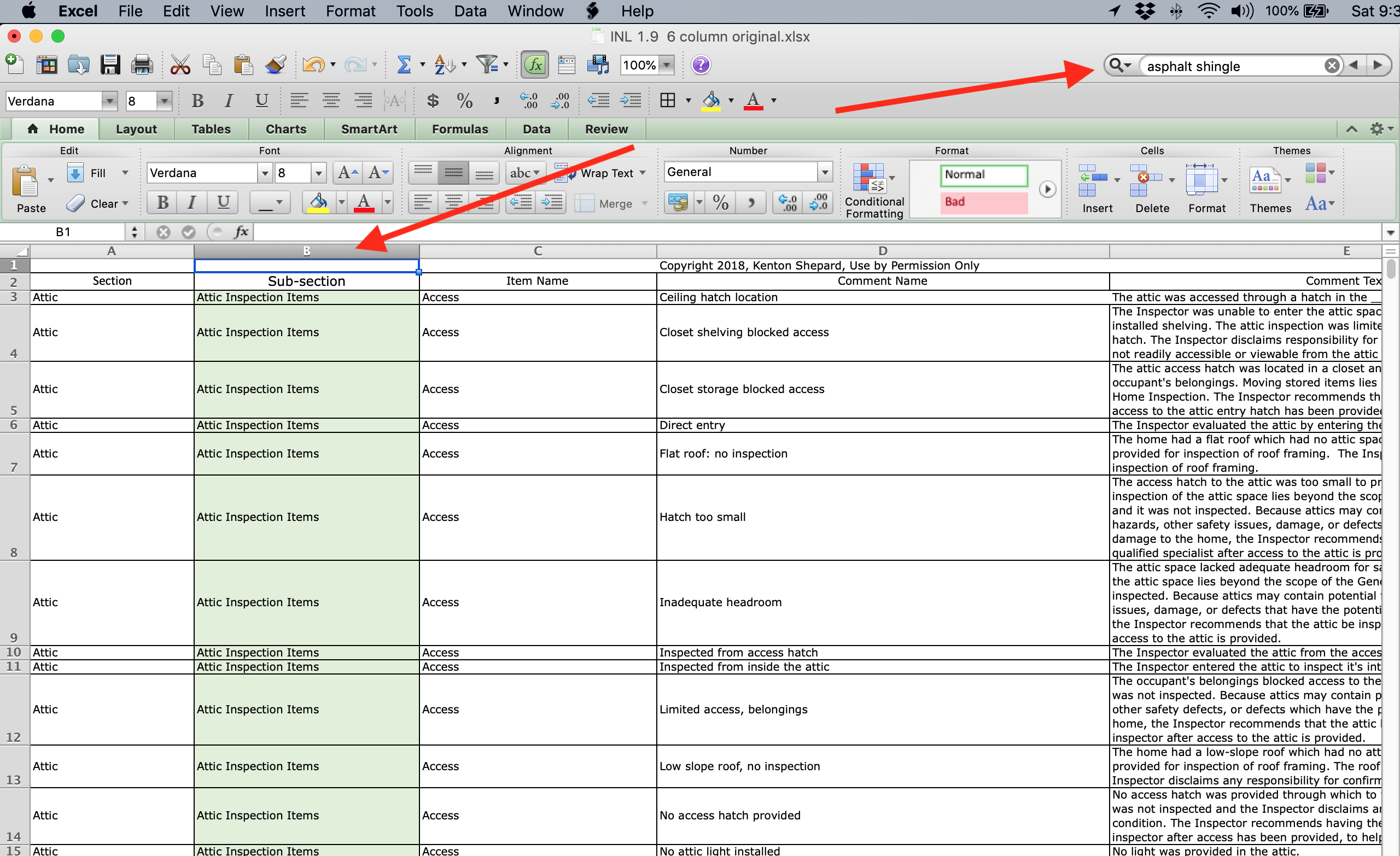Apply filter using funnel icon

click(487, 65)
